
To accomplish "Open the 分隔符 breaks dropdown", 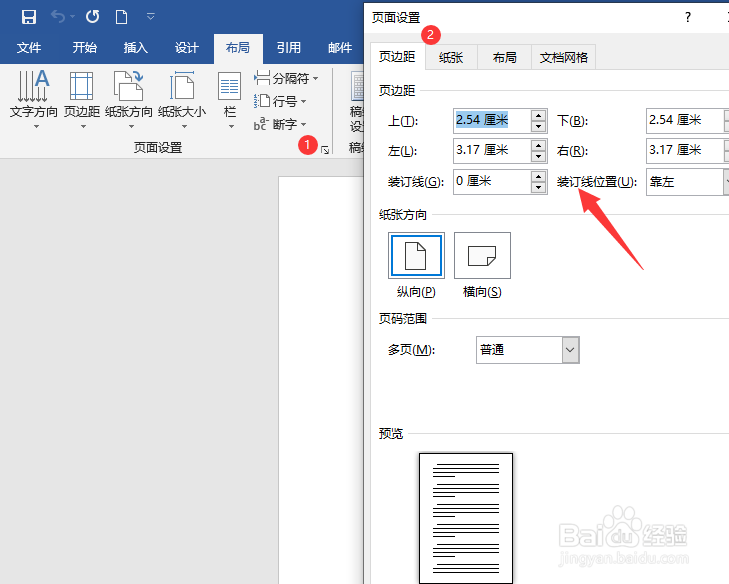I will tap(286, 78).
